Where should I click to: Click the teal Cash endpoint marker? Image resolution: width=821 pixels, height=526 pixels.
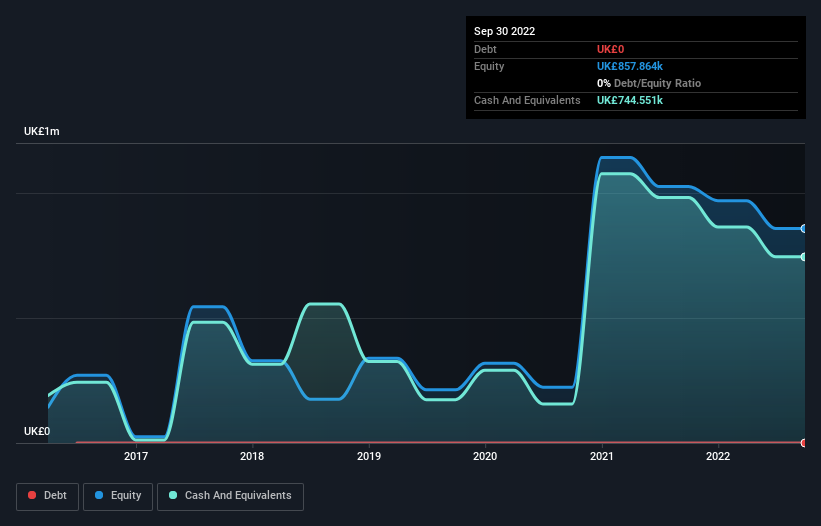pyautogui.click(x=804, y=257)
